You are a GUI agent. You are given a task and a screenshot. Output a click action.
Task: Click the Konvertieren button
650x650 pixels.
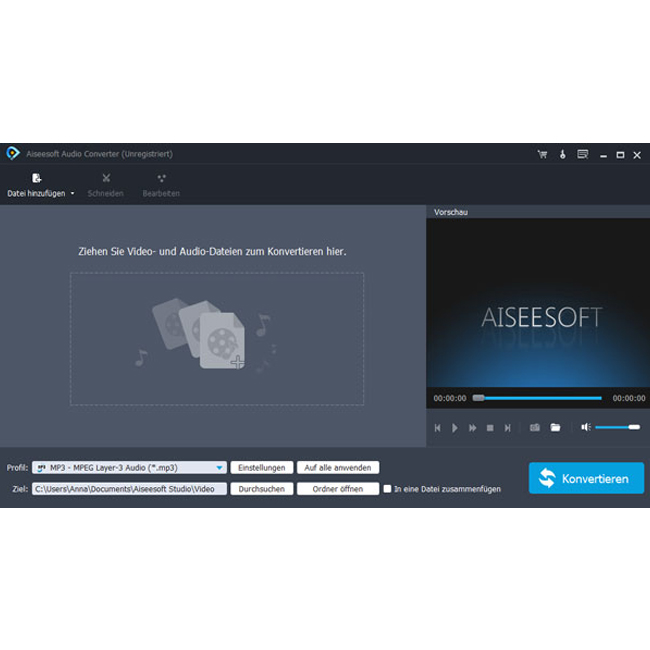coord(586,479)
